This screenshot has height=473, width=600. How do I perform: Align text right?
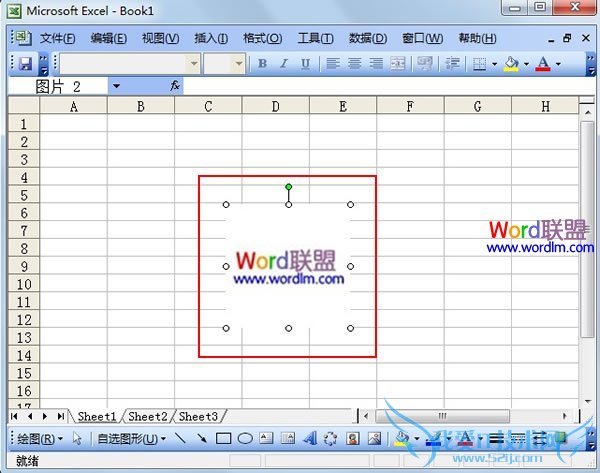(x=376, y=64)
